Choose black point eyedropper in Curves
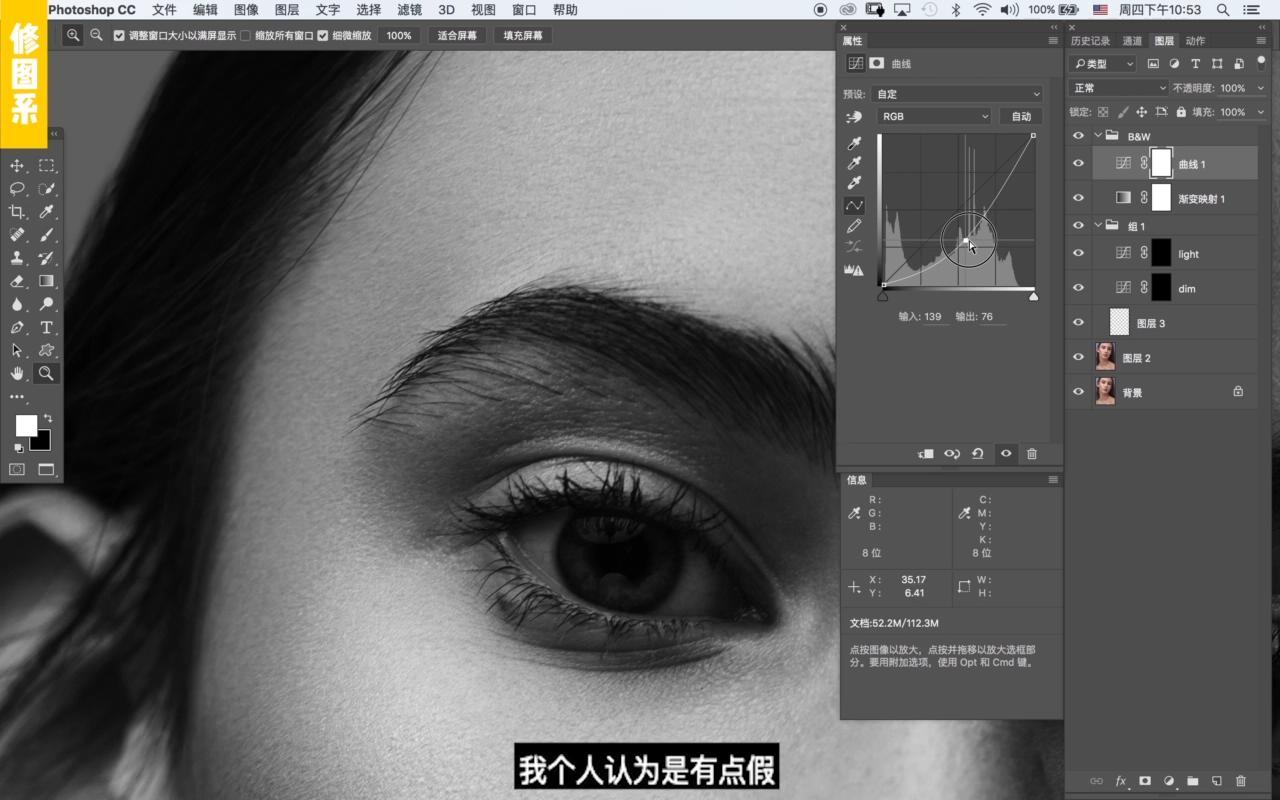Image resolution: width=1280 pixels, height=800 pixels. (x=854, y=144)
